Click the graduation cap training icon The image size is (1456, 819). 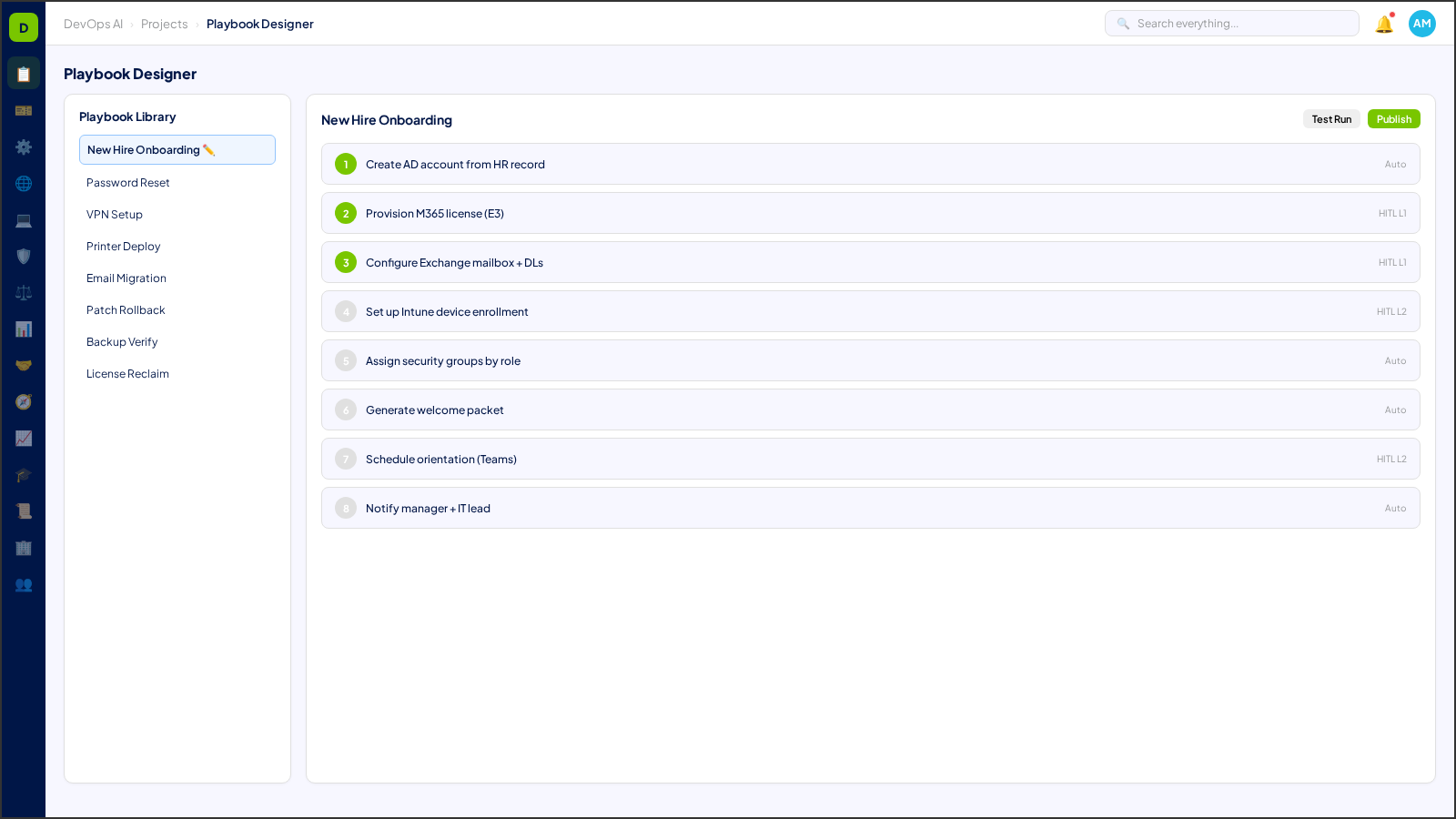(x=24, y=474)
